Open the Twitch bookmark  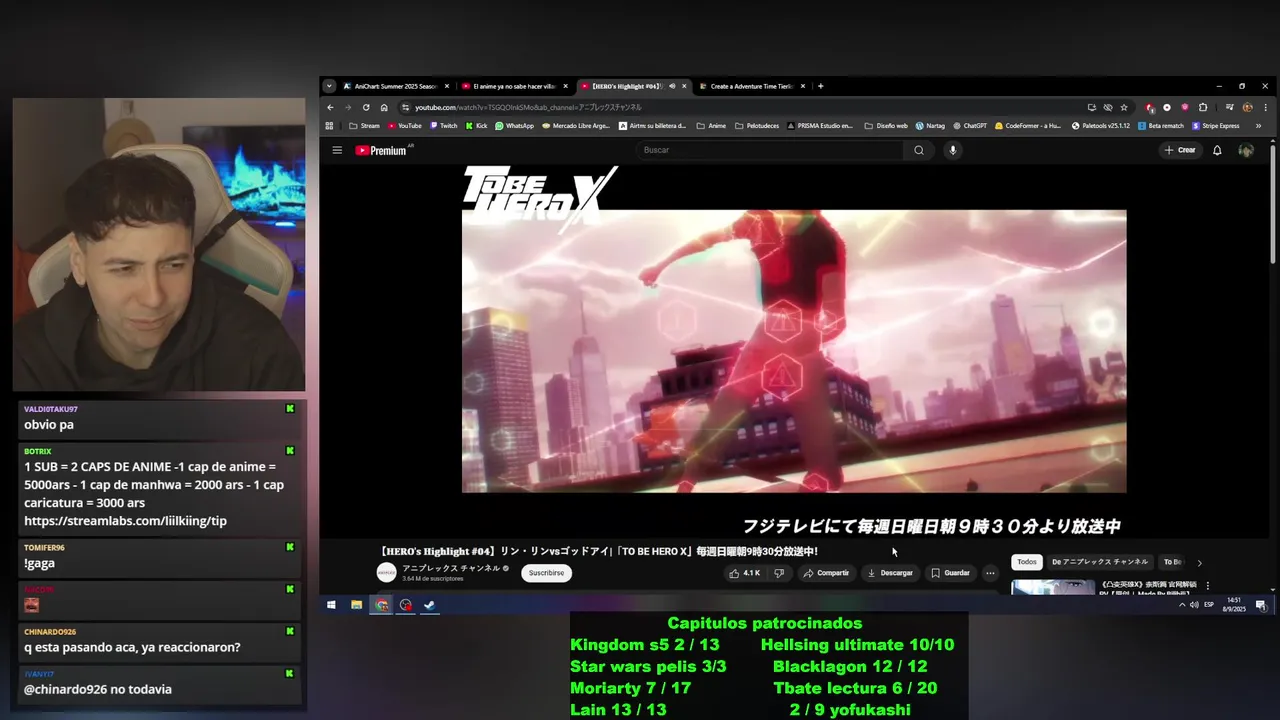click(443, 126)
